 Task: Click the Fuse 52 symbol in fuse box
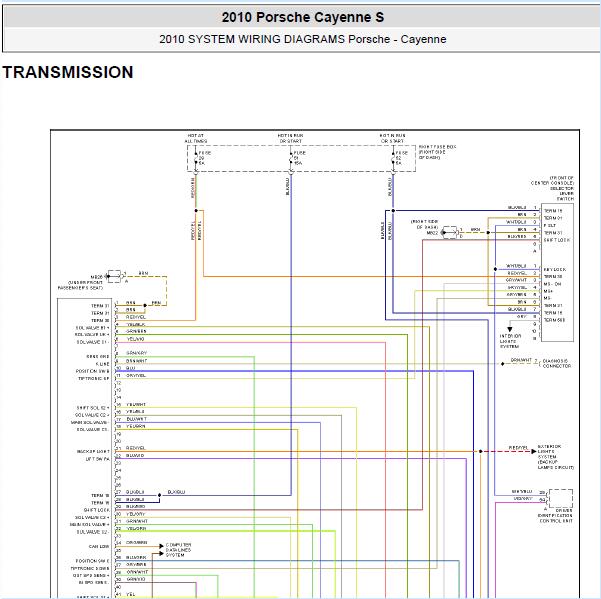[x=392, y=157]
